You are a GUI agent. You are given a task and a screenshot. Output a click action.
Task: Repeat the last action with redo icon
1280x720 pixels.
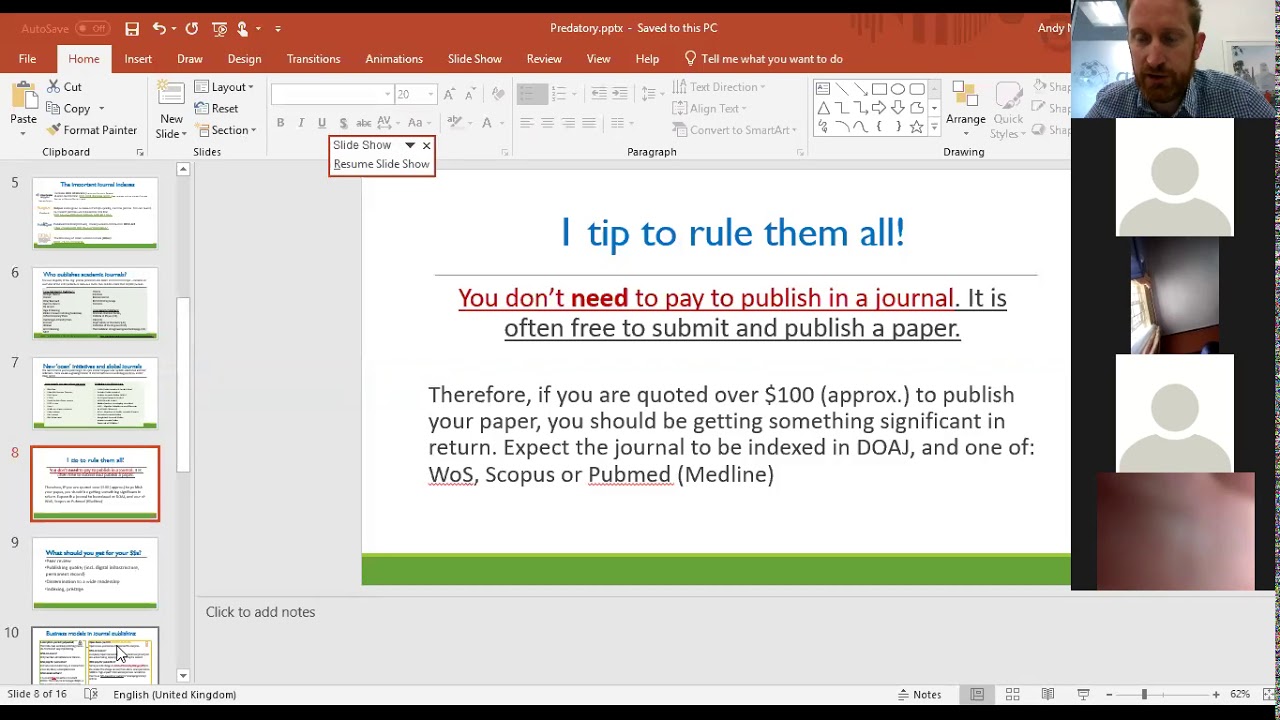[192, 29]
